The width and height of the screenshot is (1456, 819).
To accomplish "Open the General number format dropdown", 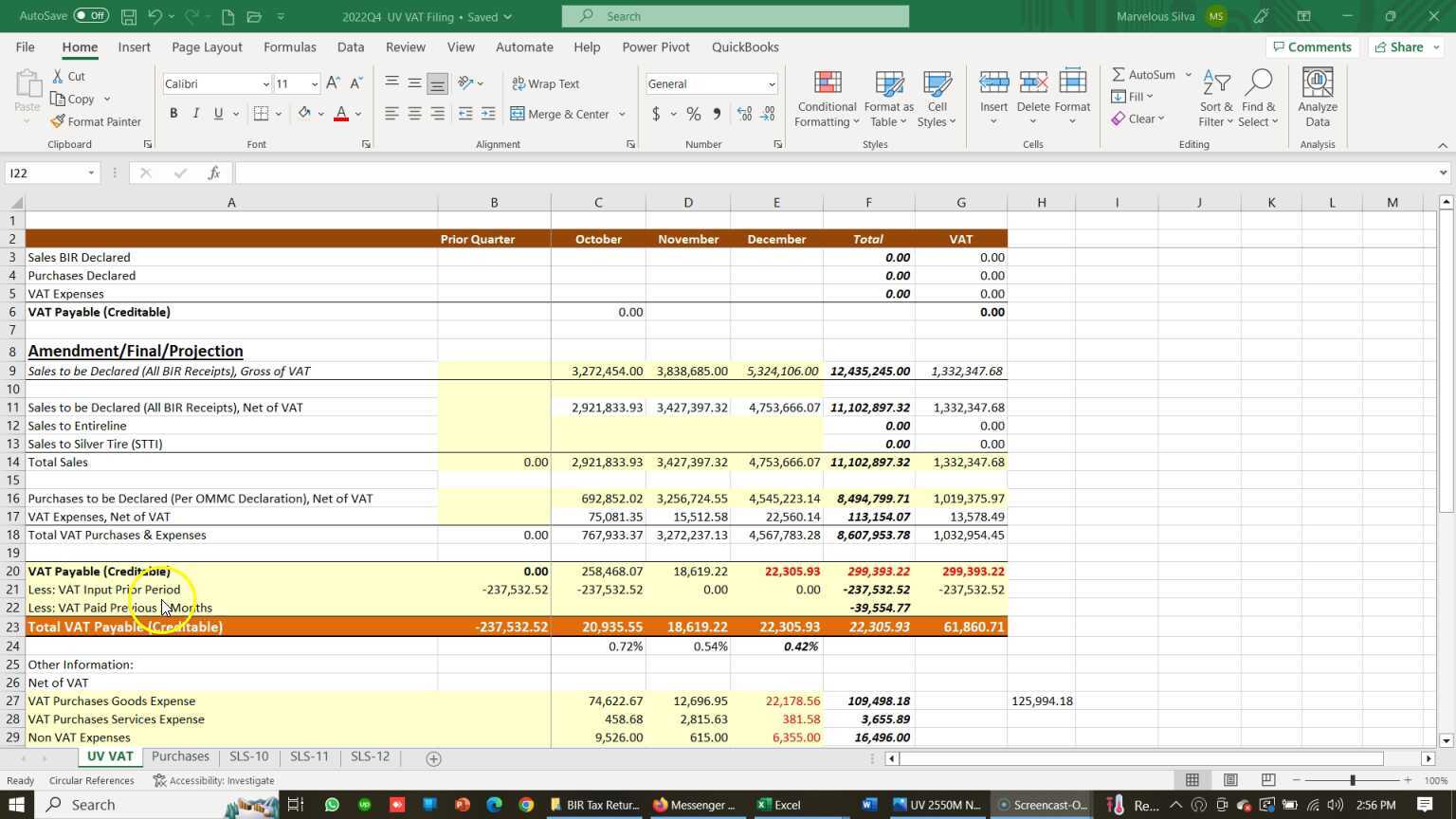I will 772,84.
